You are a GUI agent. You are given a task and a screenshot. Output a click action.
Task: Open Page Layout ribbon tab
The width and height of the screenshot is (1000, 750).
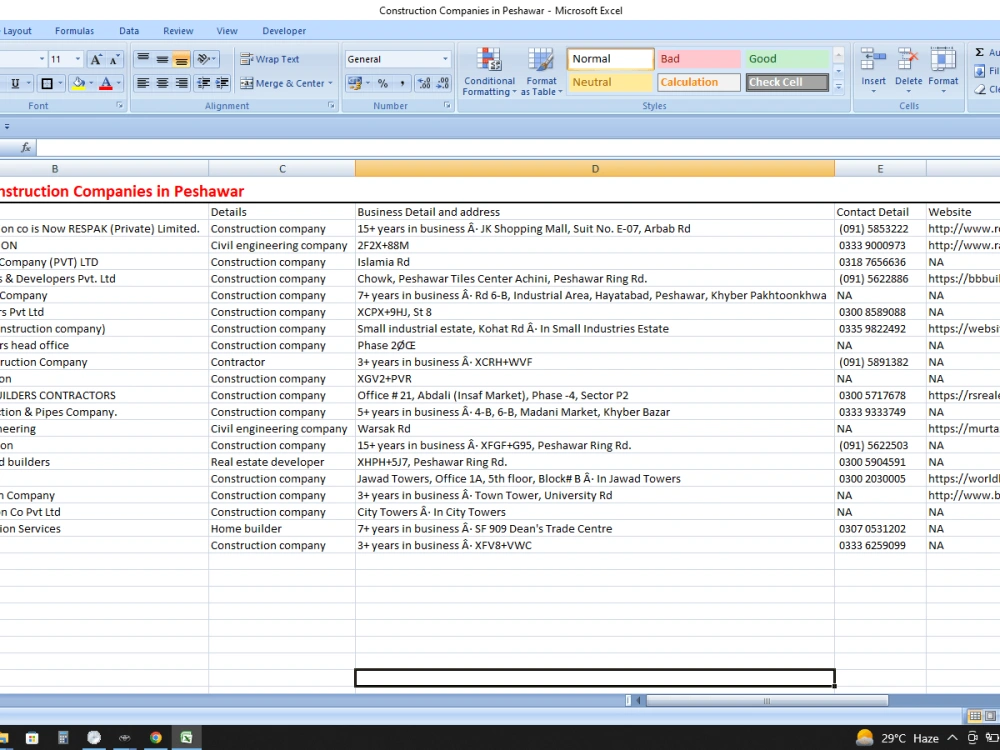[x=15, y=31]
